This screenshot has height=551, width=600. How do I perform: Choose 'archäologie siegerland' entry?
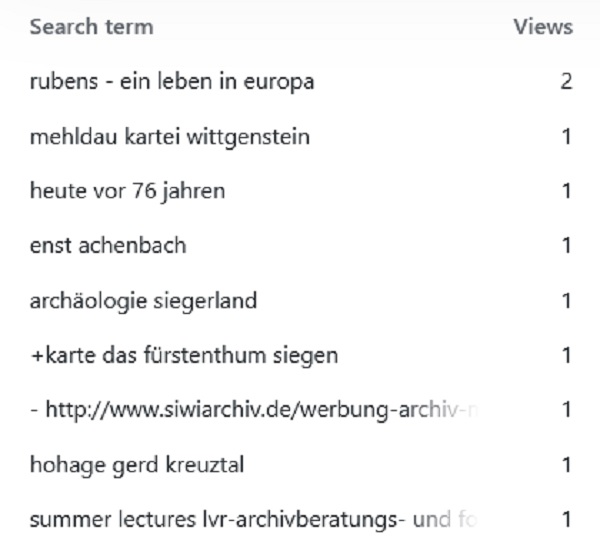143,301
